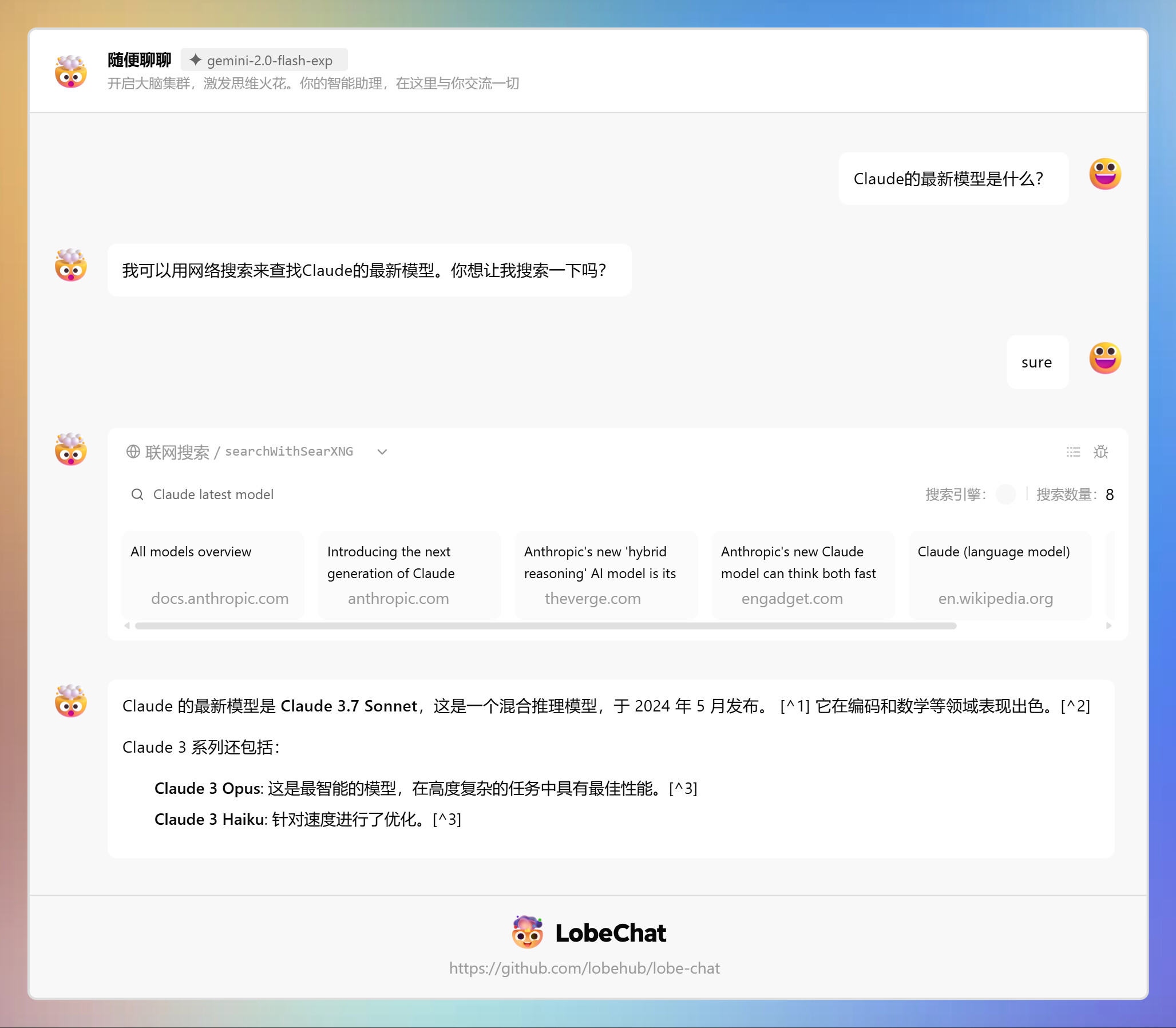Click the right arrow of the results scrollbar

(x=1109, y=626)
